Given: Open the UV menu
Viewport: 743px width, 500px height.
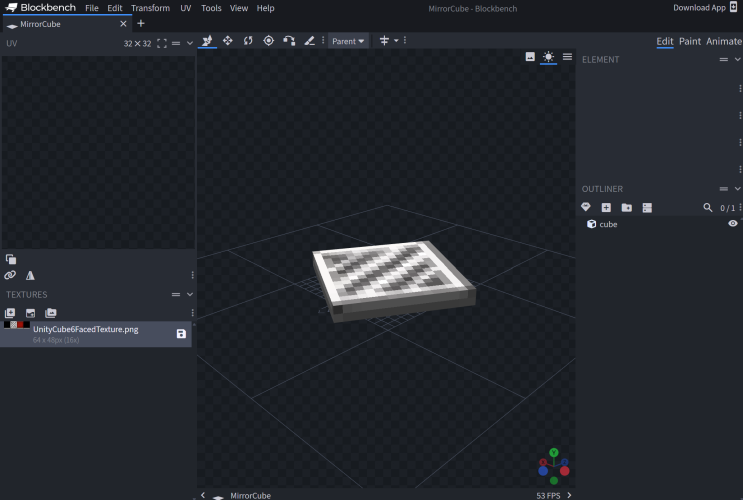Looking at the screenshot, I should pos(186,8).
